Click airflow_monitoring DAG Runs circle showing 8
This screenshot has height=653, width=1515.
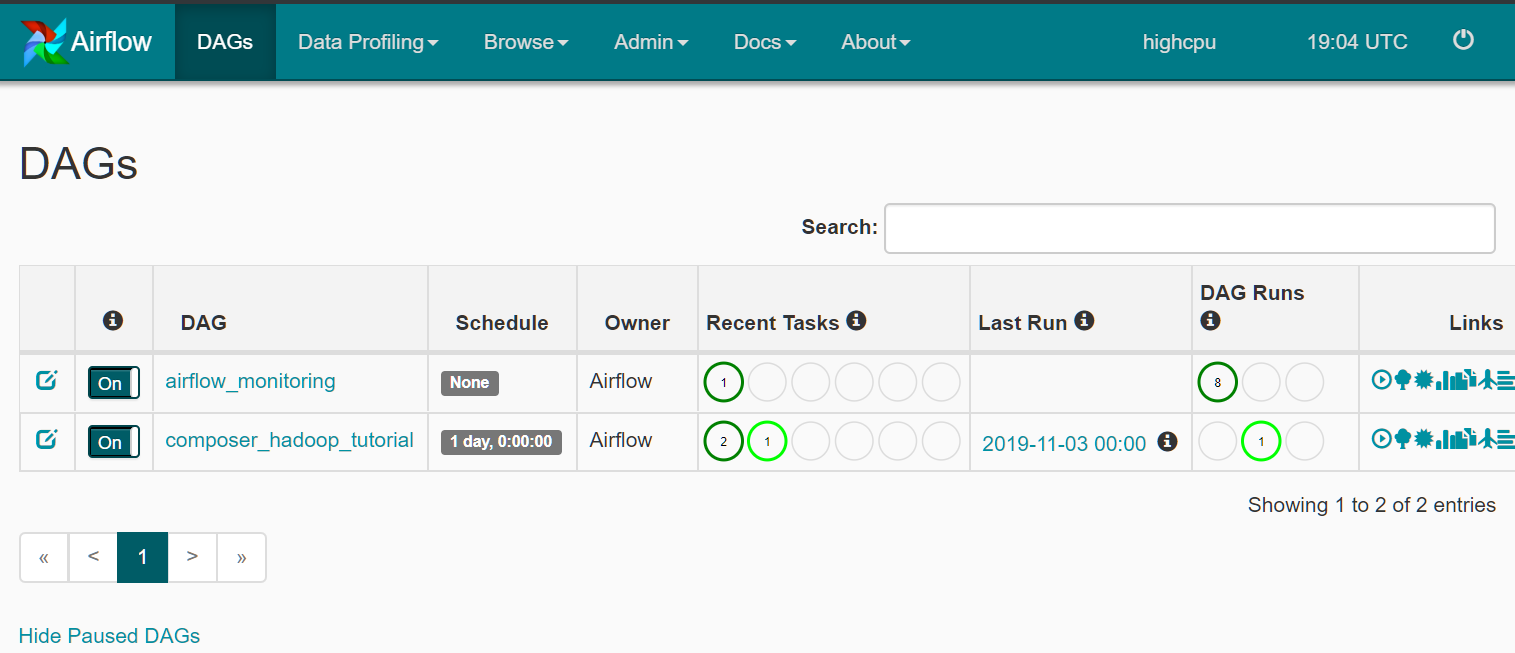[x=1217, y=382]
